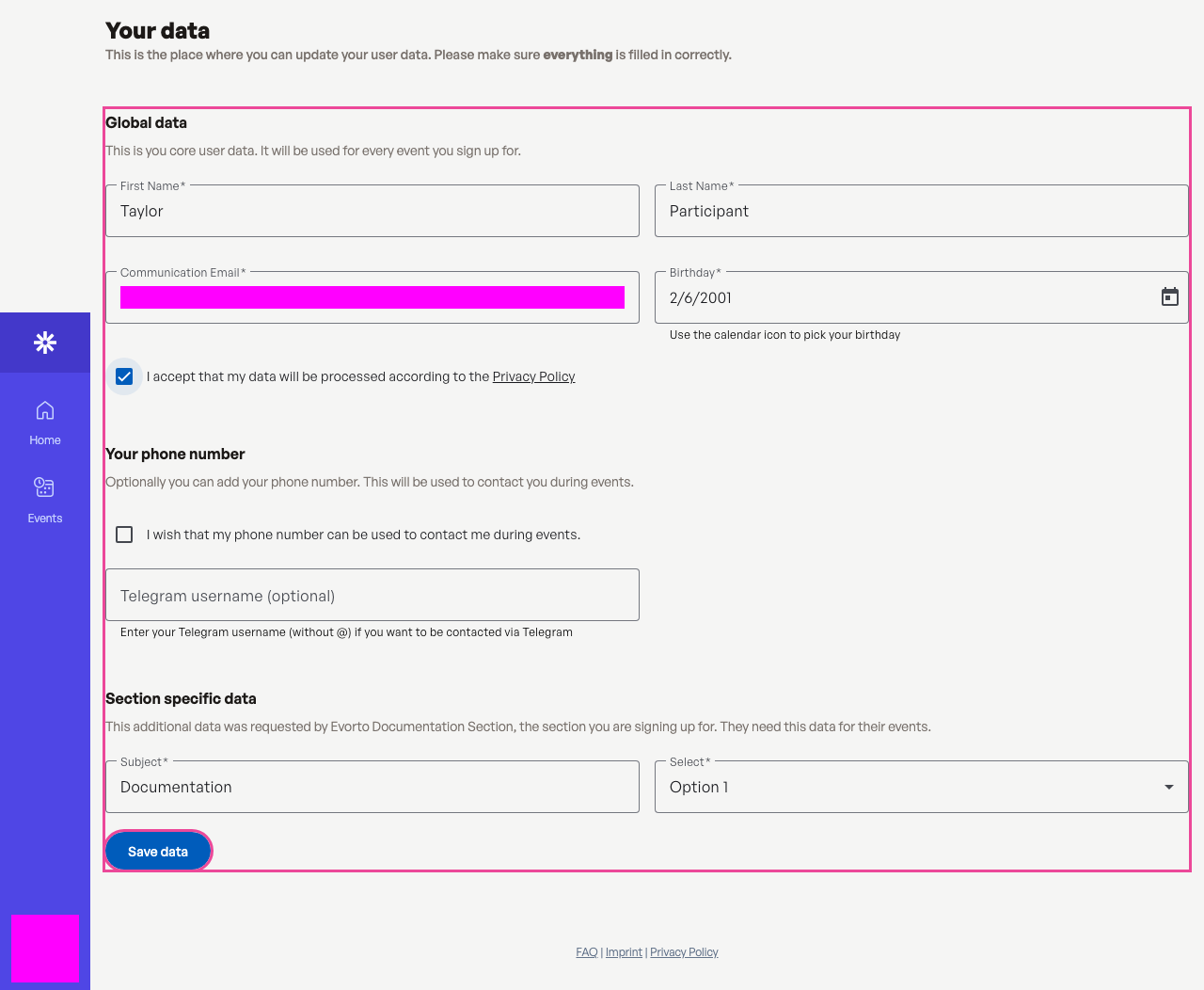Focus the Last Name field
The height and width of the screenshot is (990, 1204).
point(922,211)
